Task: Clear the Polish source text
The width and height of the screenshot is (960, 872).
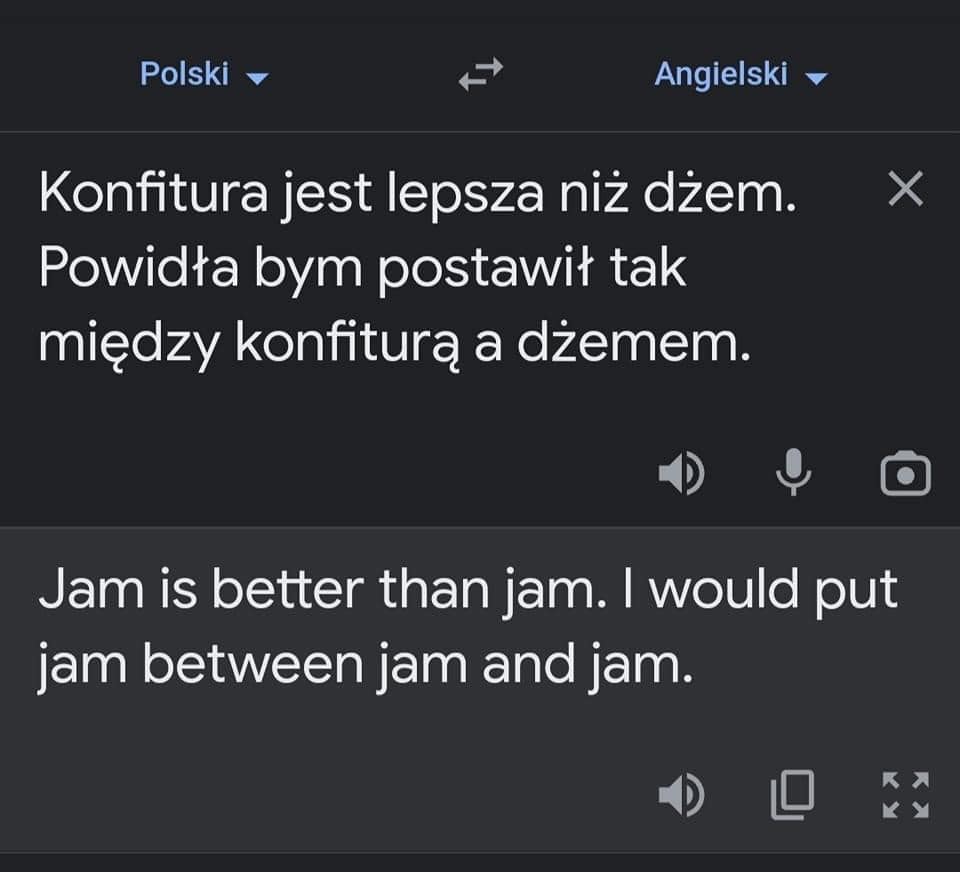Action: click(x=906, y=189)
